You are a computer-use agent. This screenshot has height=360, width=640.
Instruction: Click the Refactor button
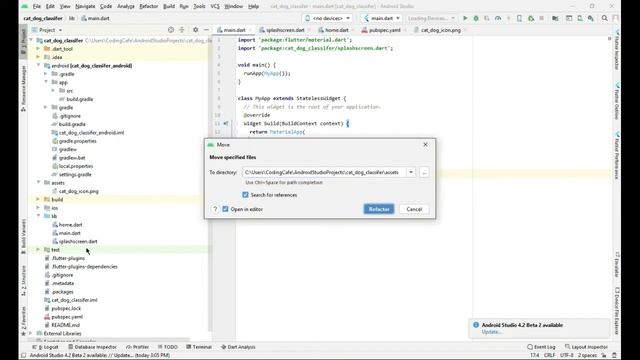pos(379,209)
